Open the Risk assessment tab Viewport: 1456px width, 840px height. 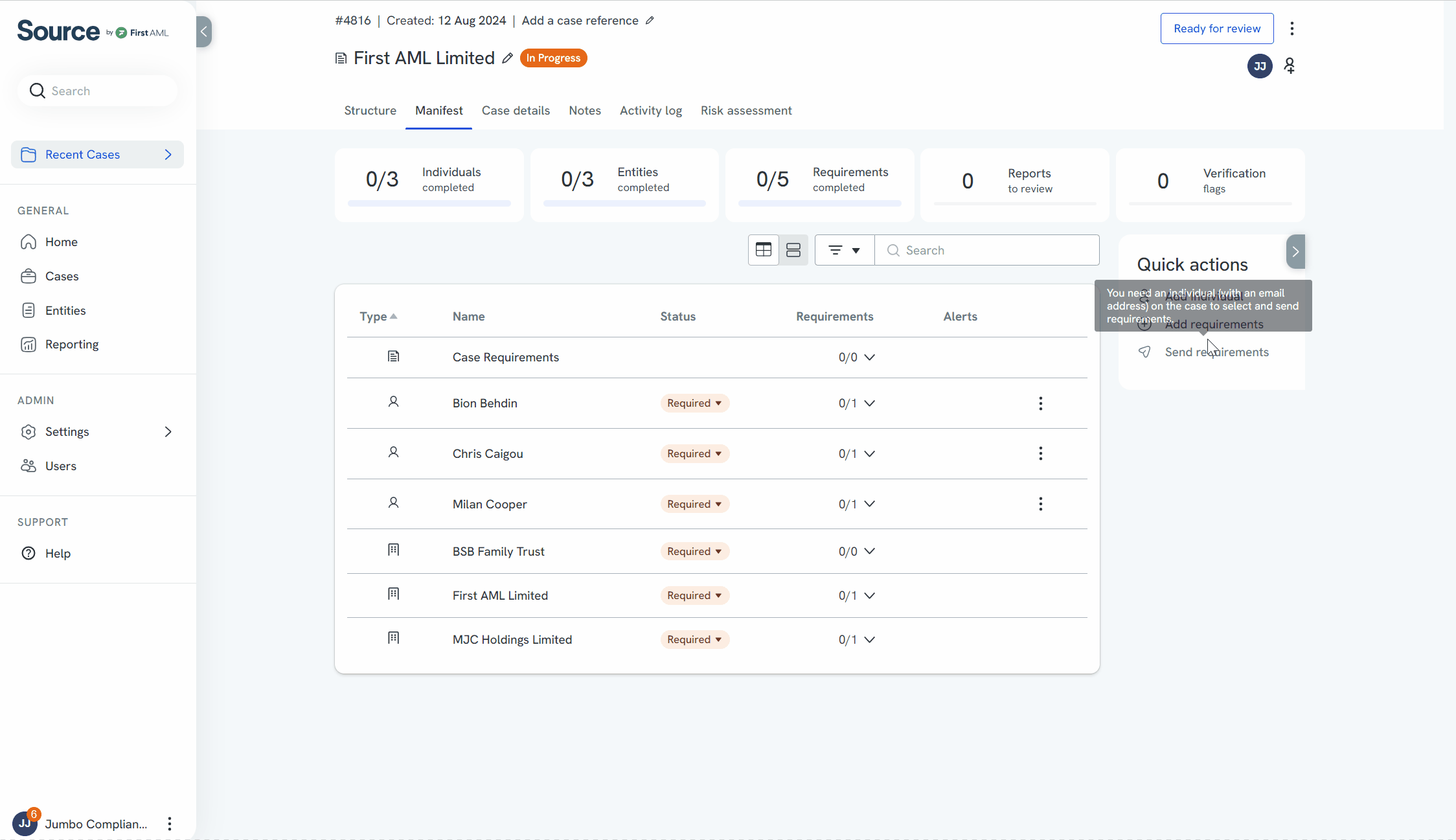pyautogui.click(x=745, y=111)
